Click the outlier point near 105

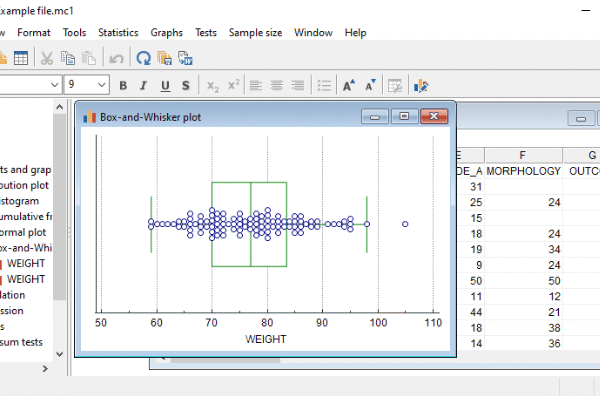click(405, 224)
